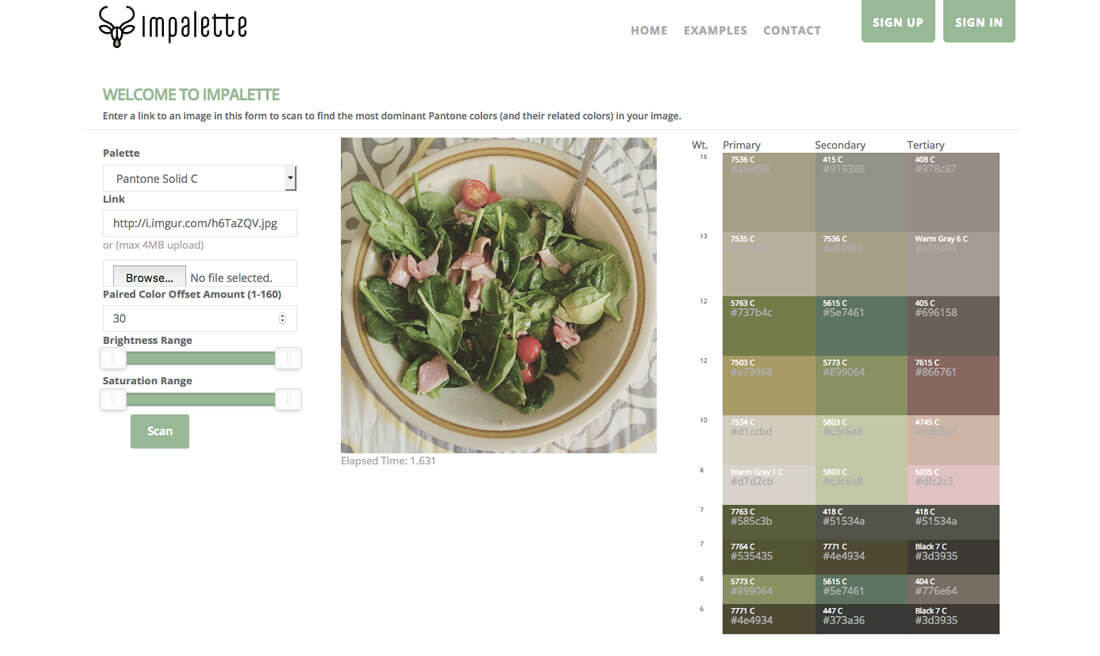Go to the EXAMPLES page

715,30
